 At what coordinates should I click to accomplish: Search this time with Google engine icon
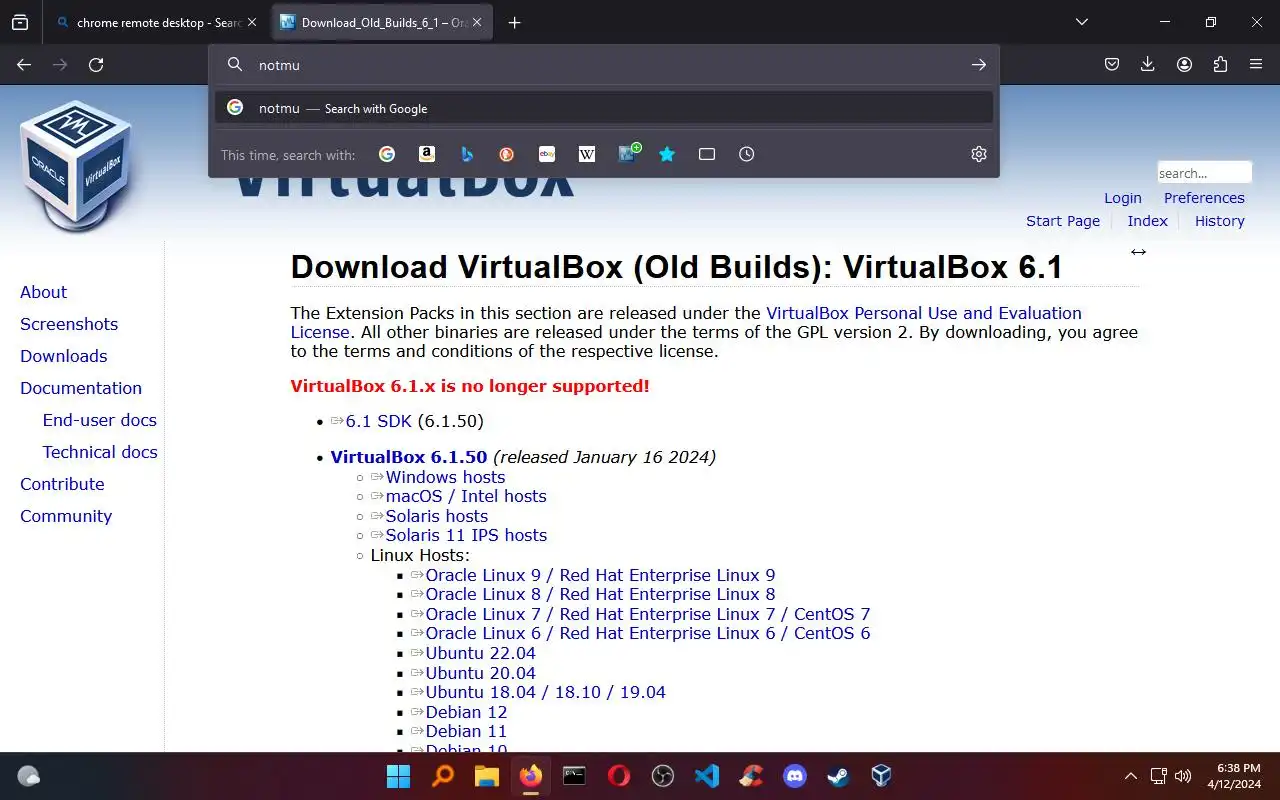[387, 154]
